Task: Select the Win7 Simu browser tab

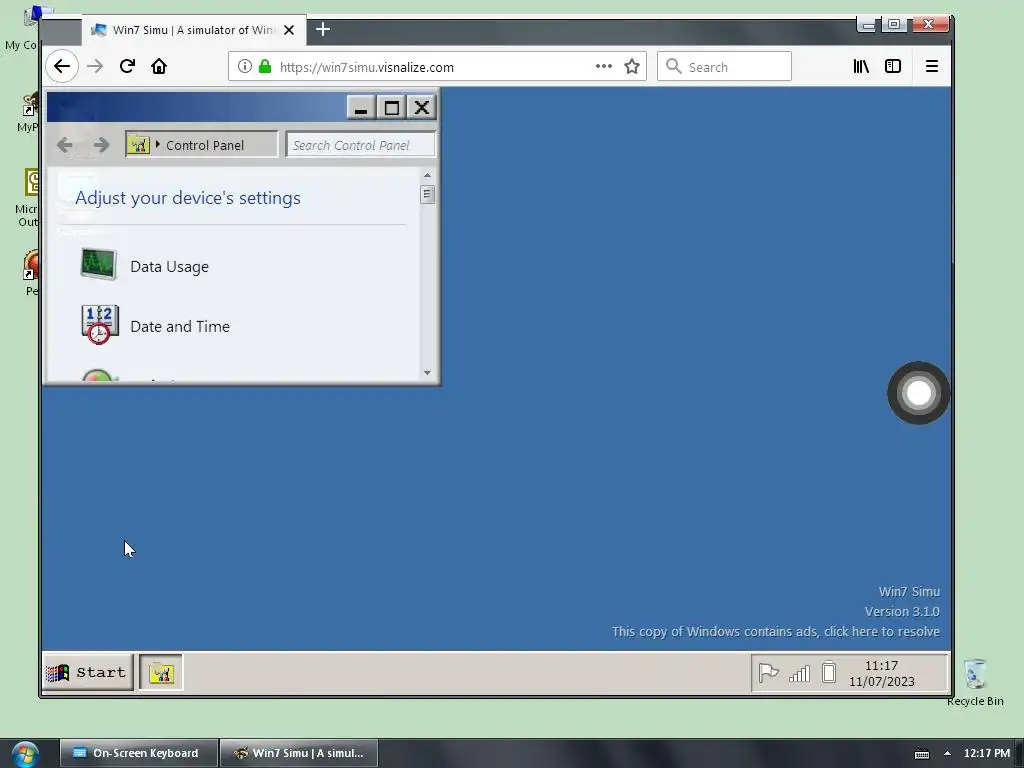Action: (x=194, y=30)
